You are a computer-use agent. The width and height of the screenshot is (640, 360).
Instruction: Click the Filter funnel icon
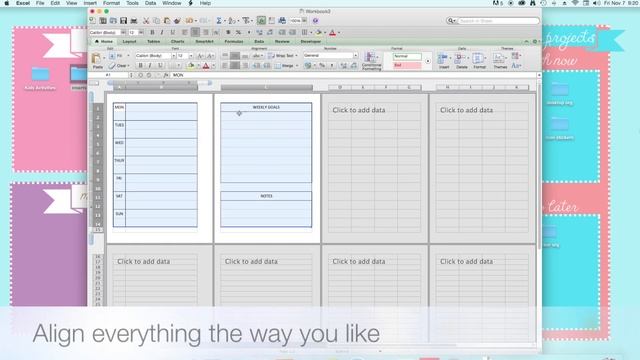tap(246, 20)
